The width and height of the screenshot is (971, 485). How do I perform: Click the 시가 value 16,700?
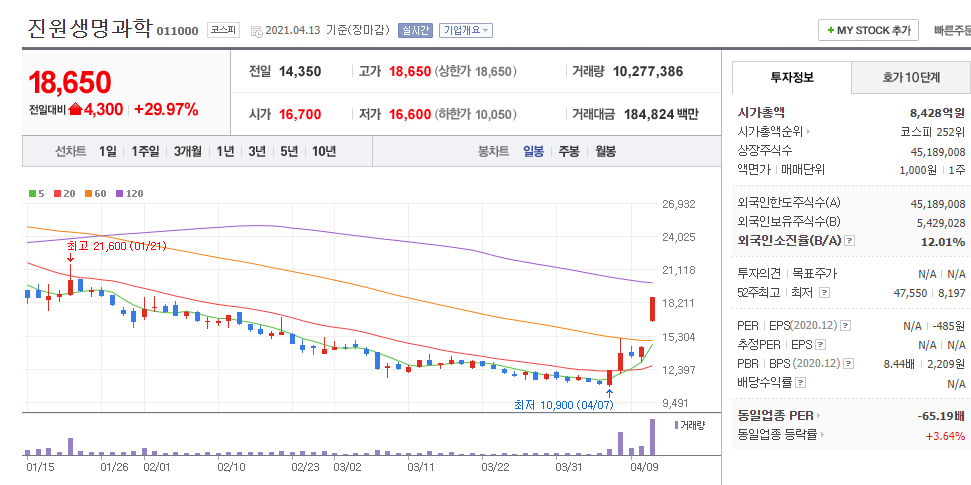tap(300, 114)
